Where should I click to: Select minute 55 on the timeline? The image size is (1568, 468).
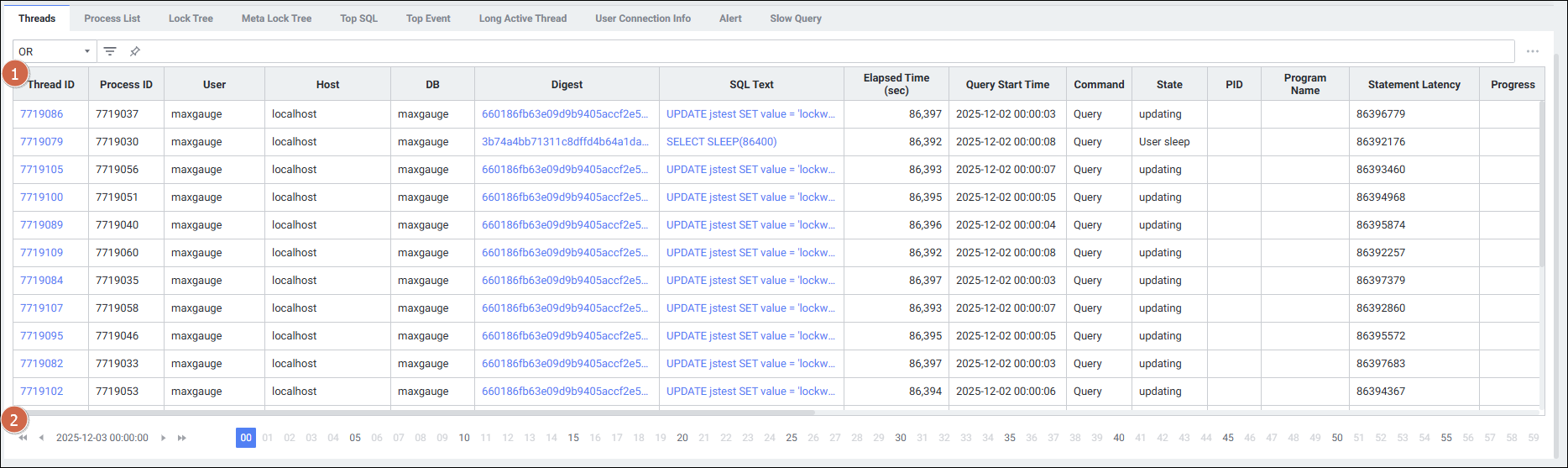pos(1446,438)
